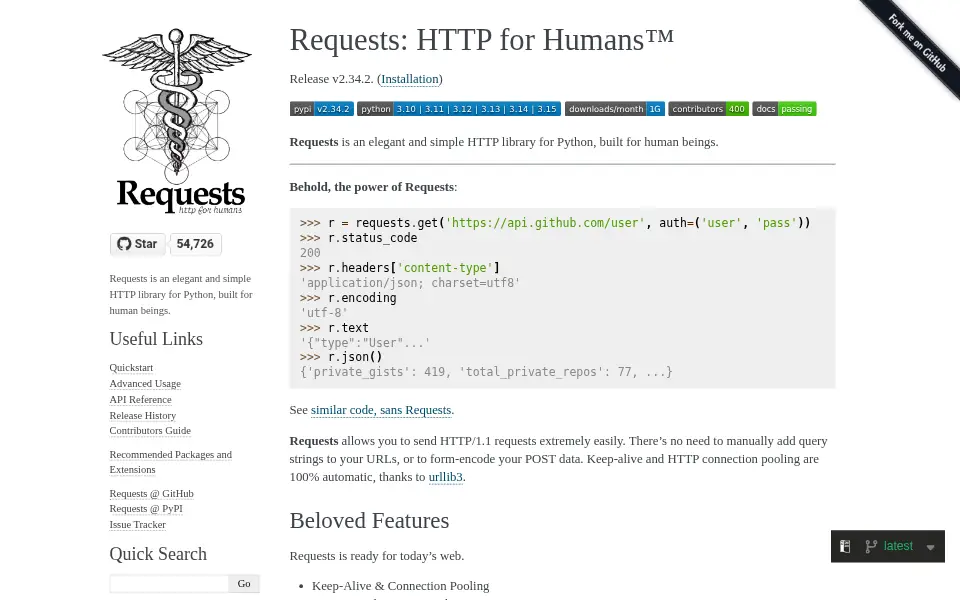Click the git branch icon beside latest
Screen dimensions: 960x600
click(871, 546)
